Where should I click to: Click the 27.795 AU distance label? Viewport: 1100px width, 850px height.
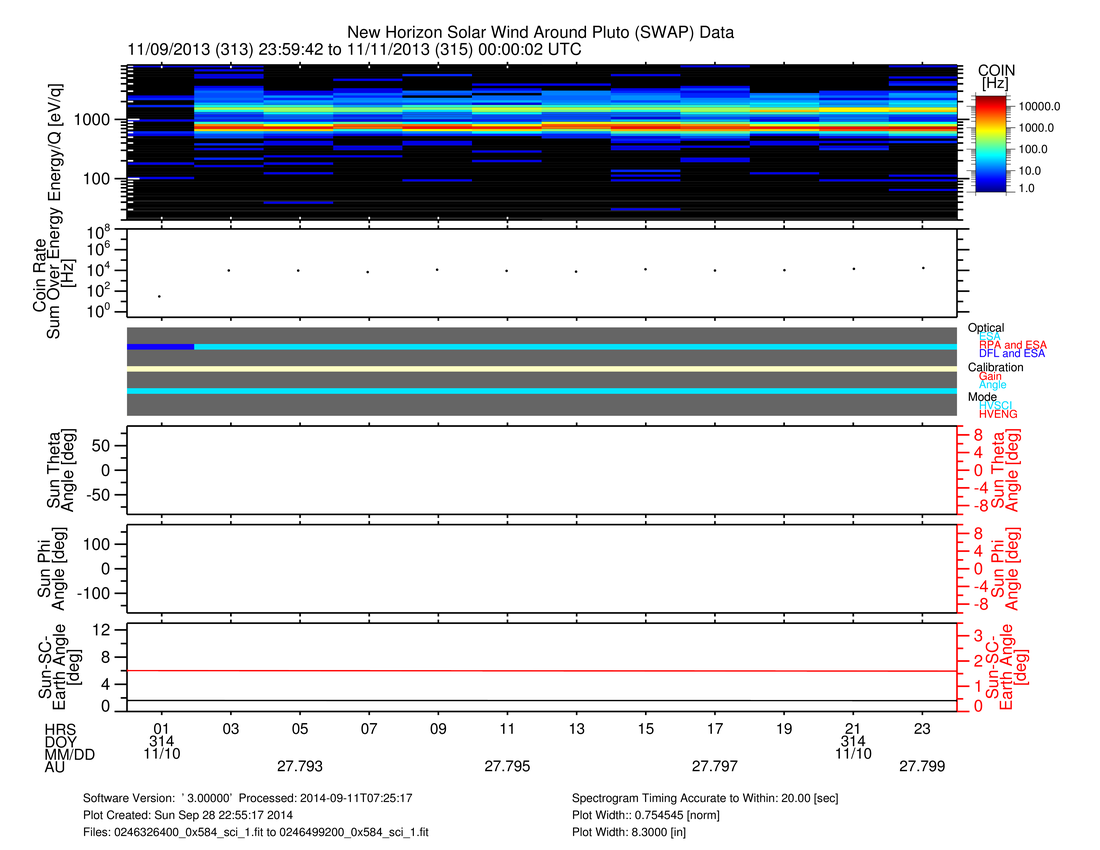[x=507, y=767]
